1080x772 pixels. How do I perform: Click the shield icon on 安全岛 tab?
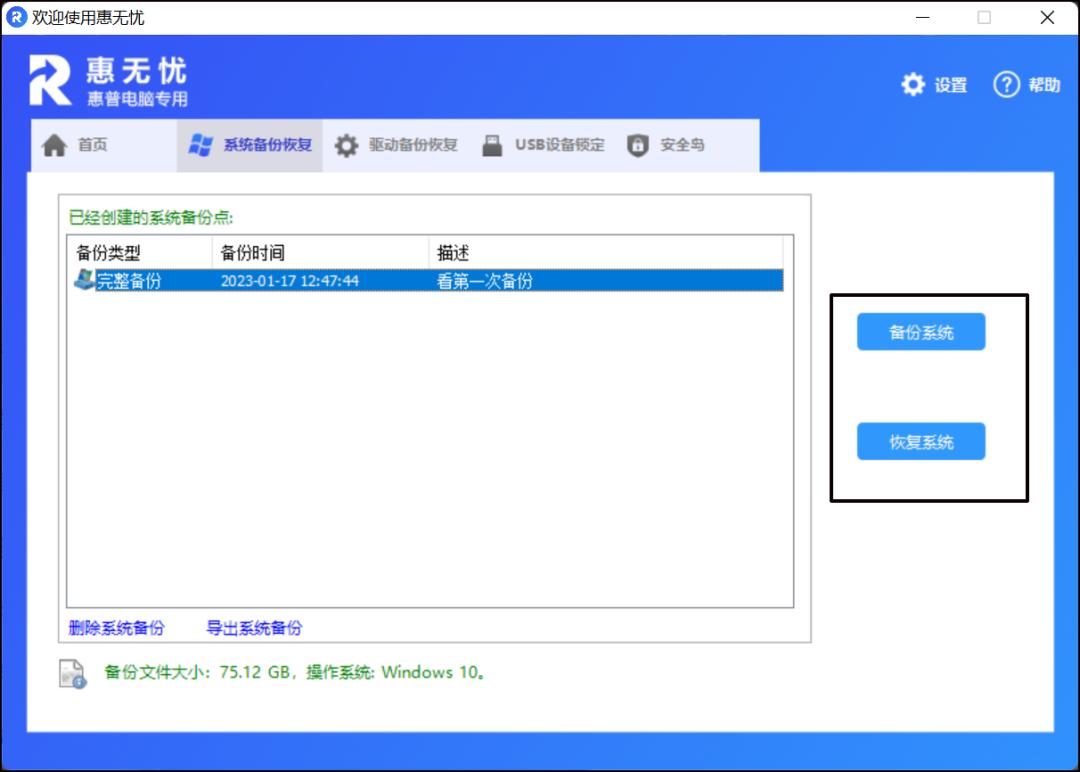[637, 144]
